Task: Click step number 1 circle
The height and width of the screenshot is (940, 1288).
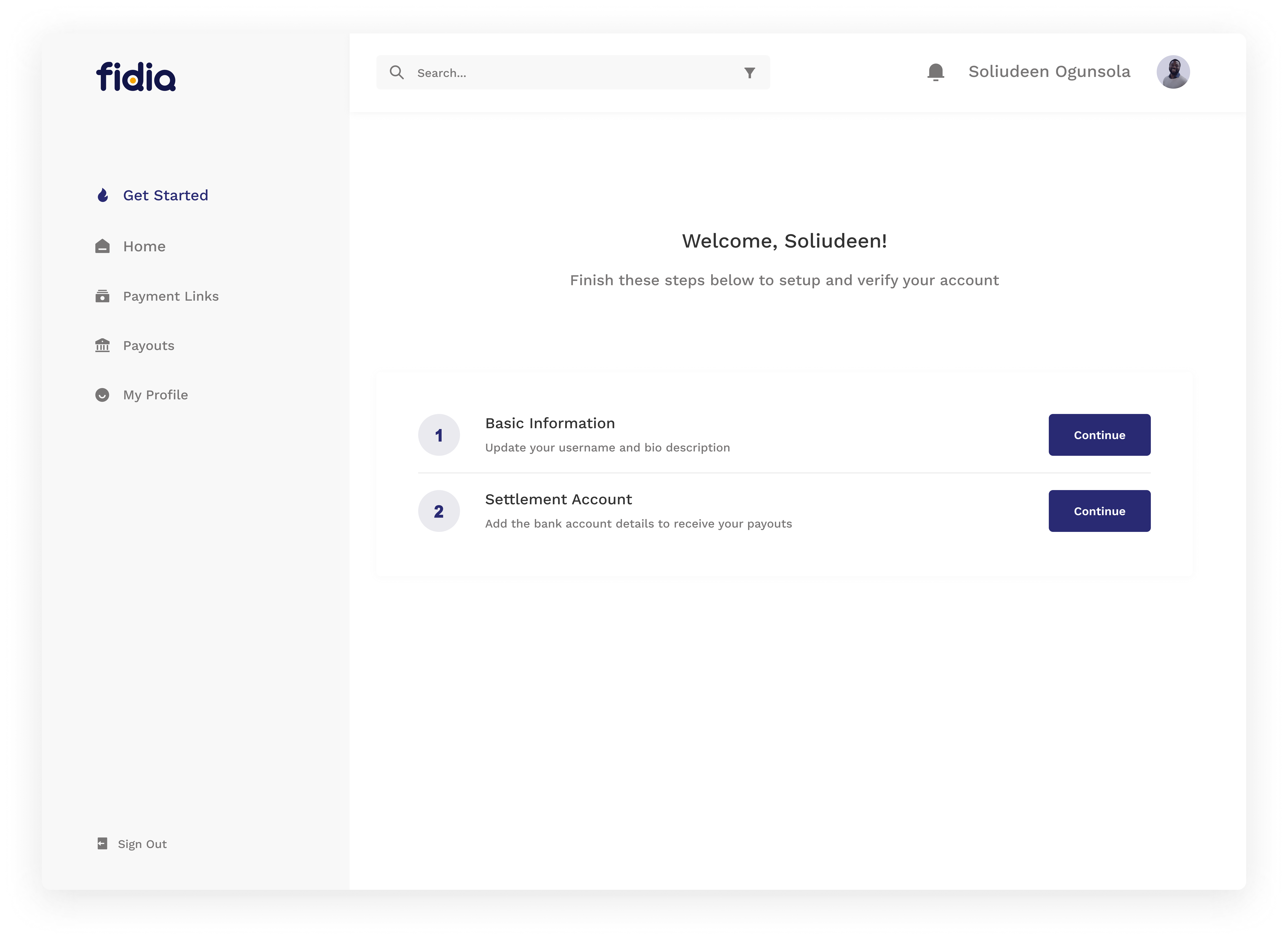Action: pyautogui.click(x=439, y=435)
